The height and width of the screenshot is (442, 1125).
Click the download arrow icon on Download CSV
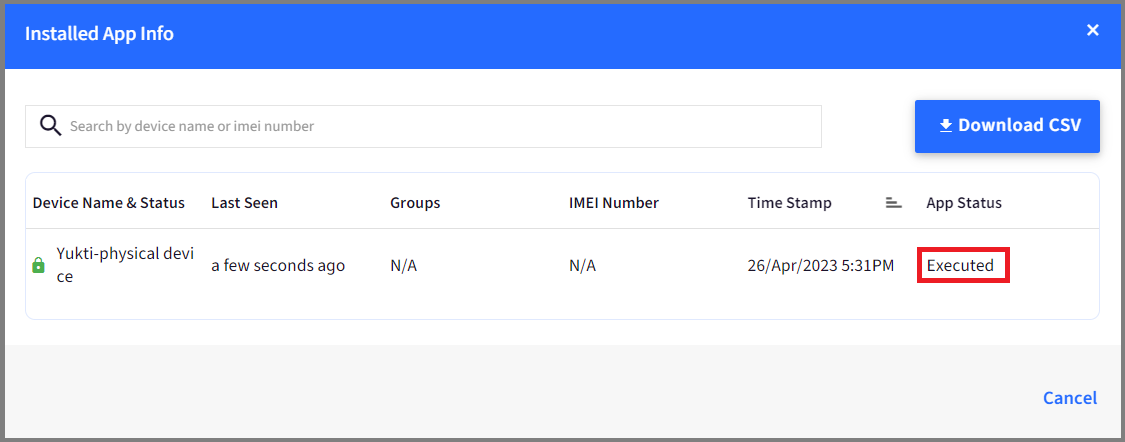pos(946,126)
